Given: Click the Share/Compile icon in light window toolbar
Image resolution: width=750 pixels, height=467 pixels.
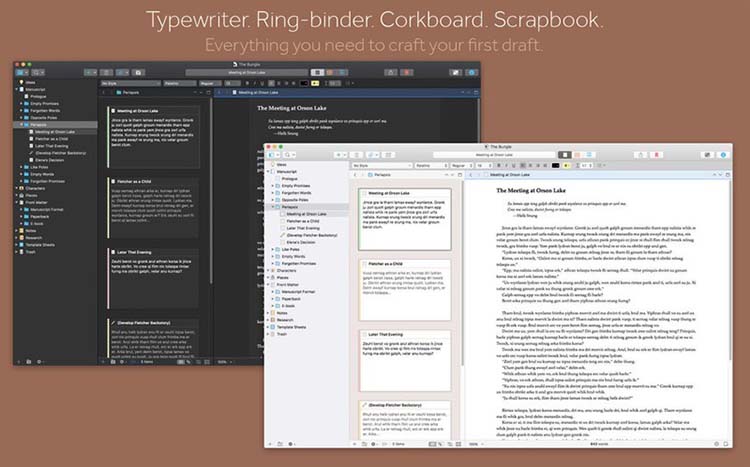Looking at the screenshot, I should pos(641,155).
